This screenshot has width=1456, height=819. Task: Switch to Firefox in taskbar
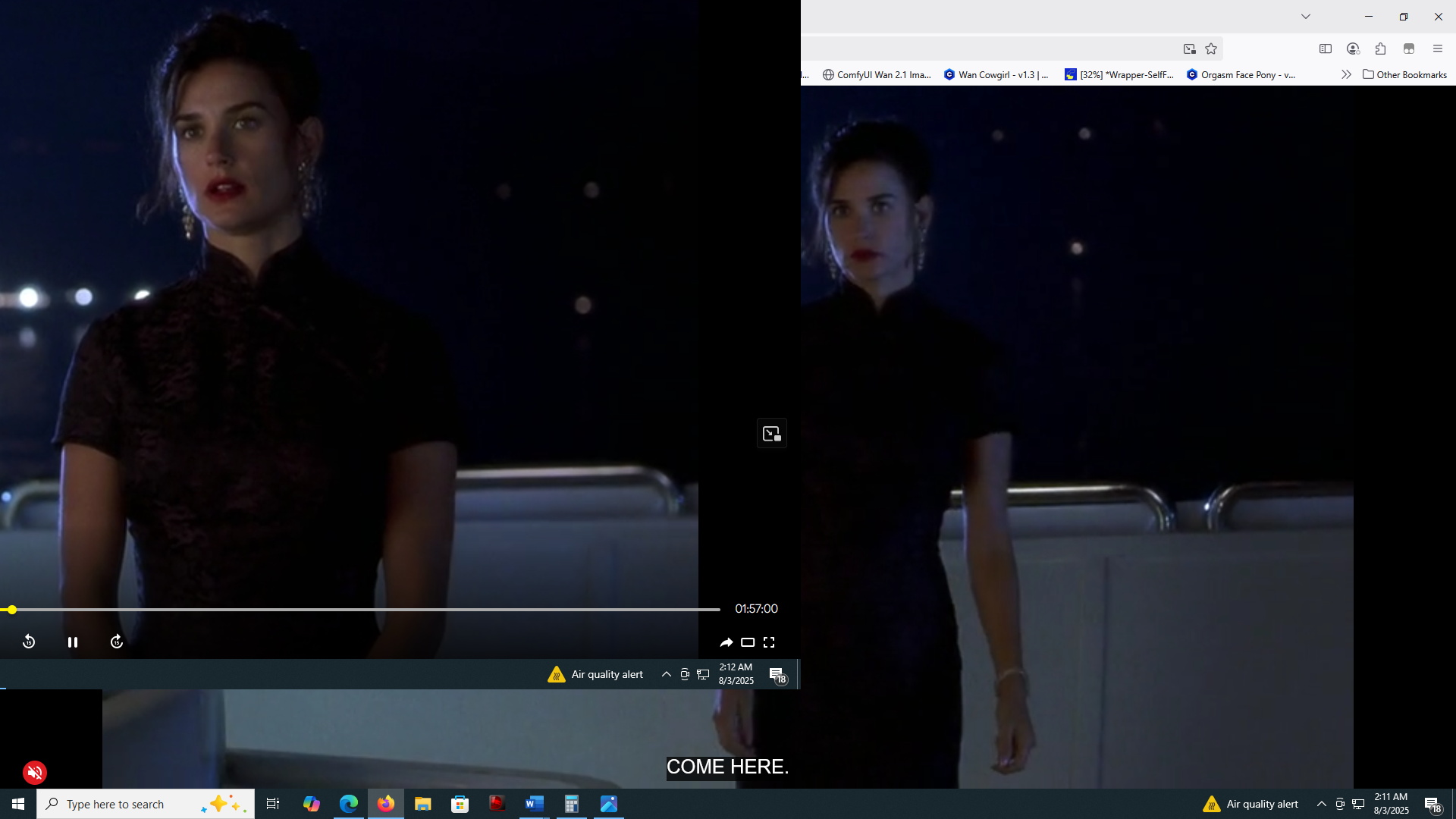tap(386, 804)
